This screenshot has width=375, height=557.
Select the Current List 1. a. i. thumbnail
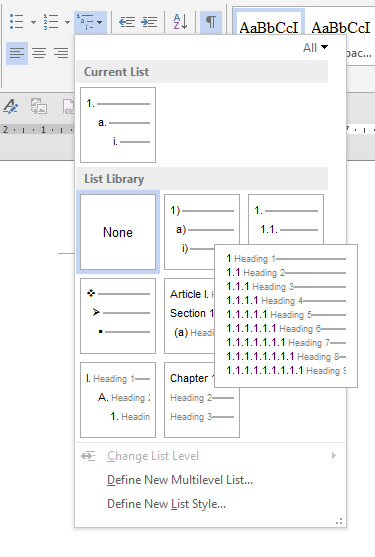[x=118, y=125]
